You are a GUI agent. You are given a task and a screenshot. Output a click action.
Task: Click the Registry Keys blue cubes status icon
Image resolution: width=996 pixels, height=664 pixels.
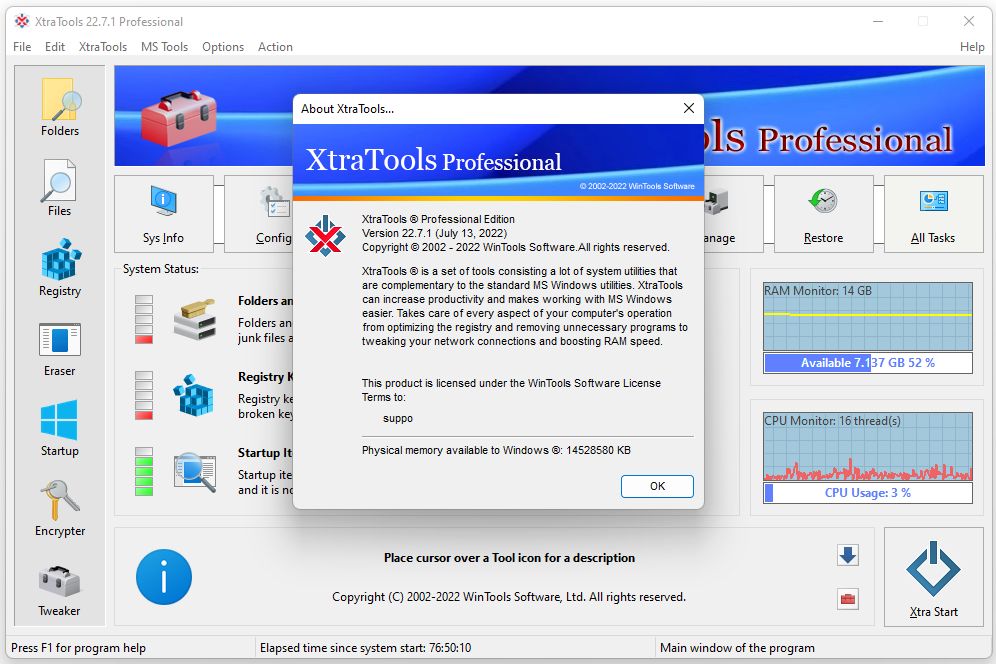click(194, 395)
